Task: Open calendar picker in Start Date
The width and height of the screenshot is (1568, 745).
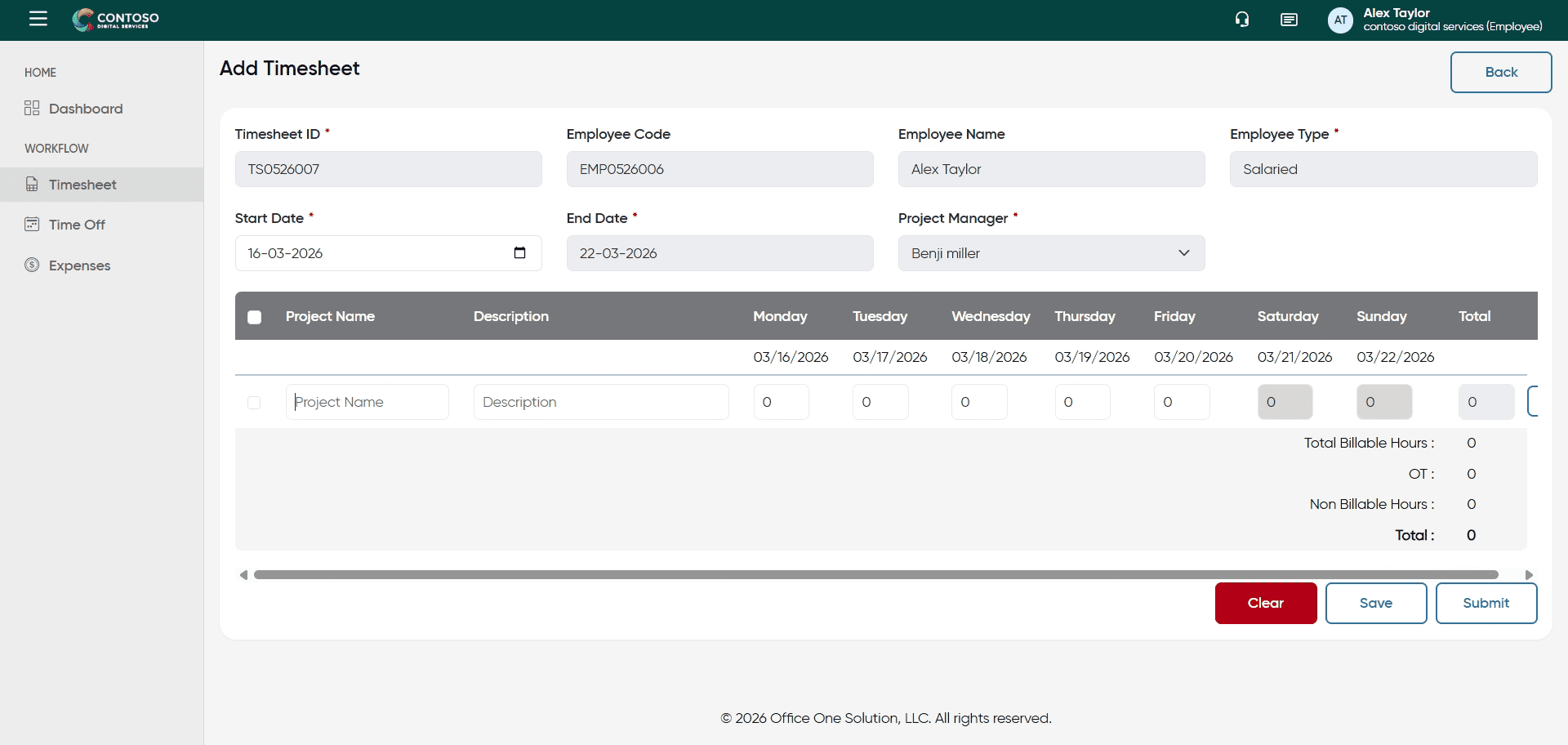Action: pyautogui.click(x=519, y=253)
